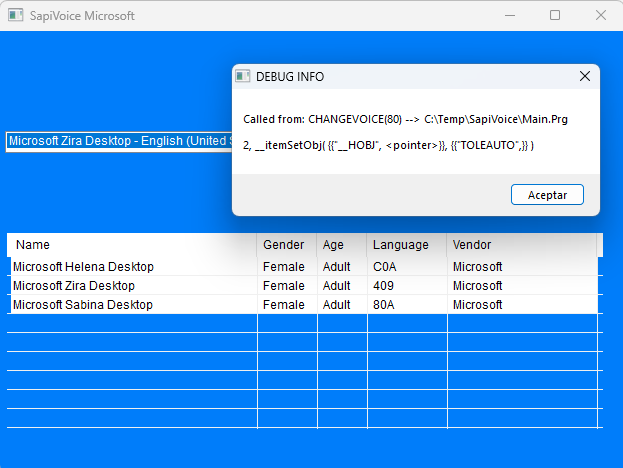Select the Microsoft Helena Desktop row
This screenshot has height=468, width=623.
304,267
